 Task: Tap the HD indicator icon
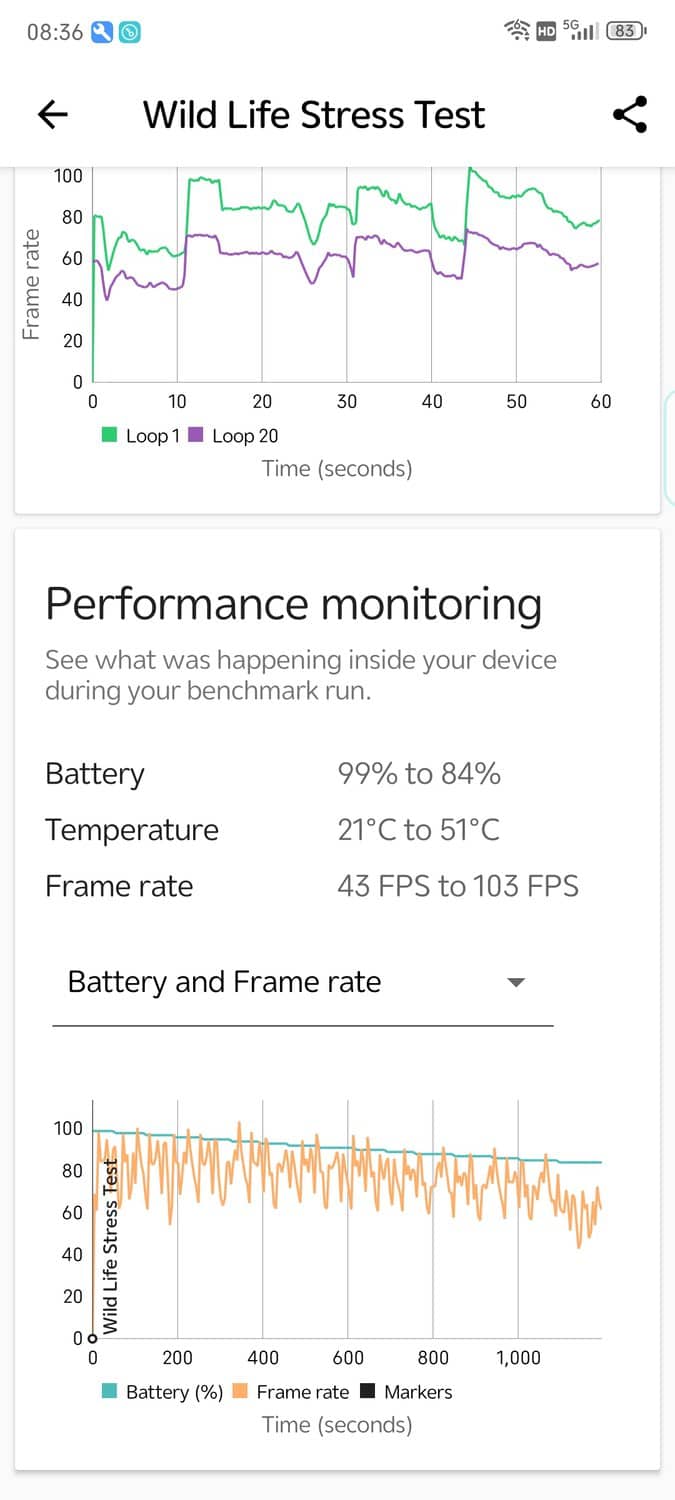(546, 31)
